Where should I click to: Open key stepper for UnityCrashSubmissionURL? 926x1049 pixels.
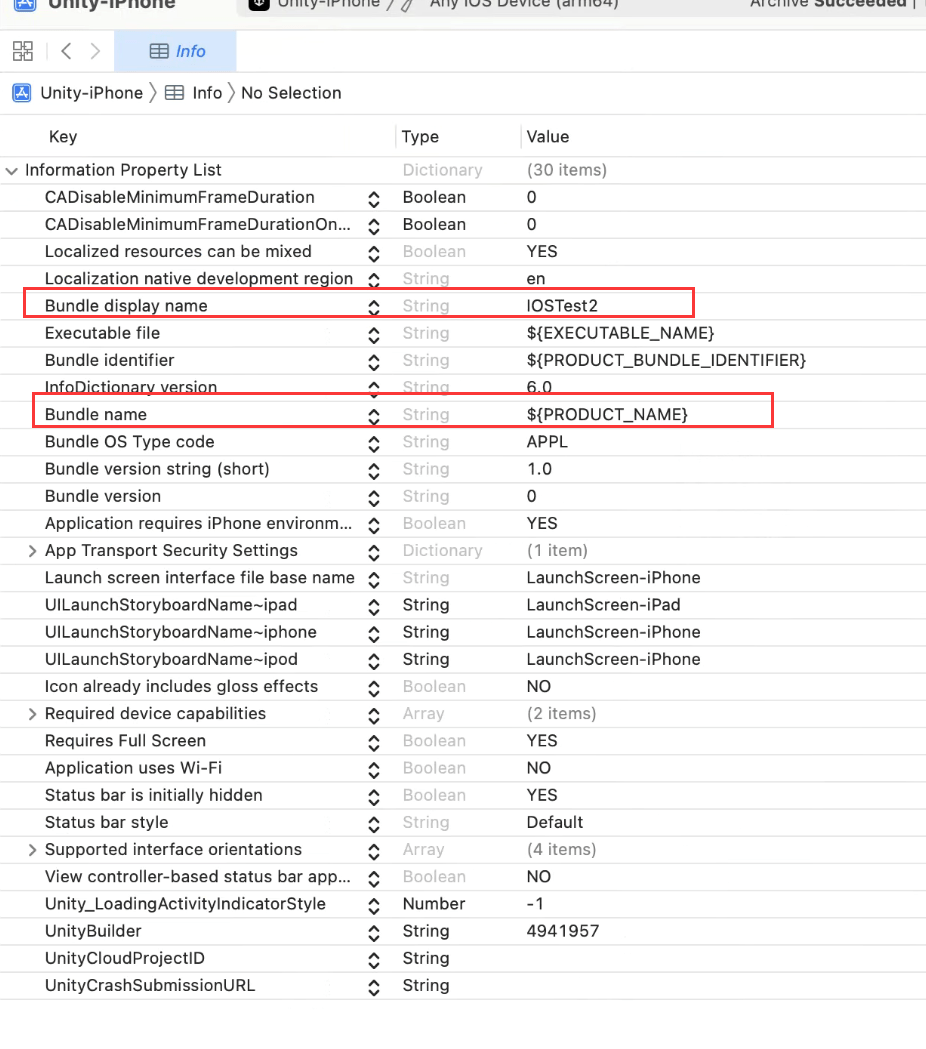coord(374,987)
